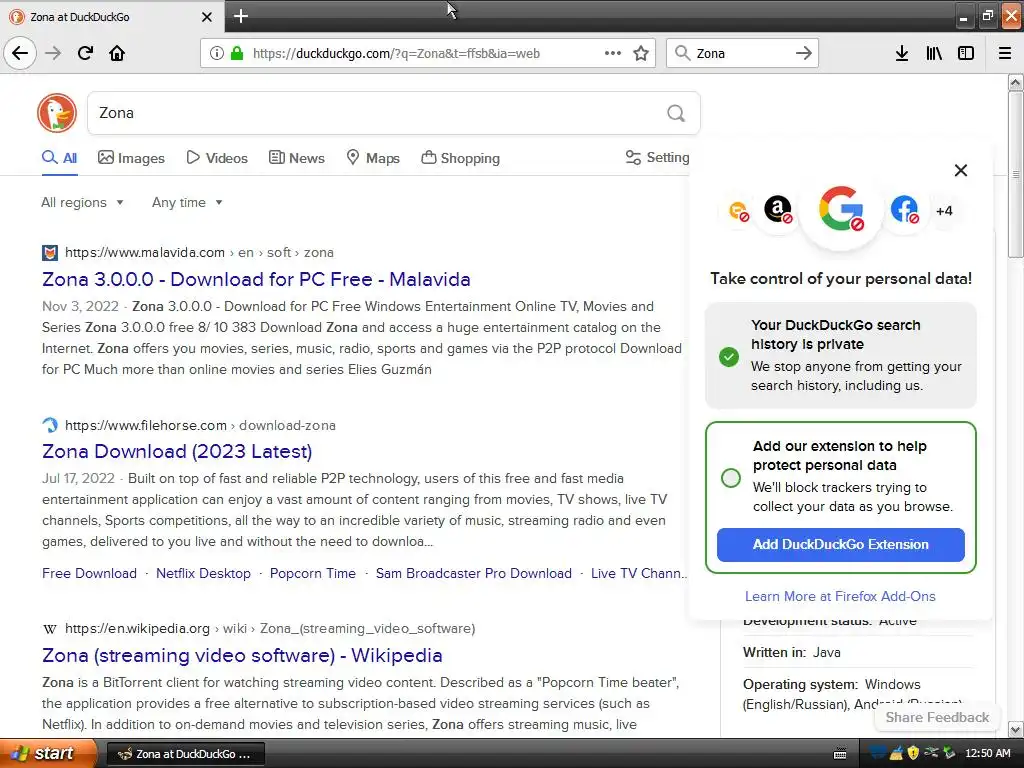This screenshot has width=1024, height=768.
Task: Toggle the sidebar view icon
Action: [966, 53]
